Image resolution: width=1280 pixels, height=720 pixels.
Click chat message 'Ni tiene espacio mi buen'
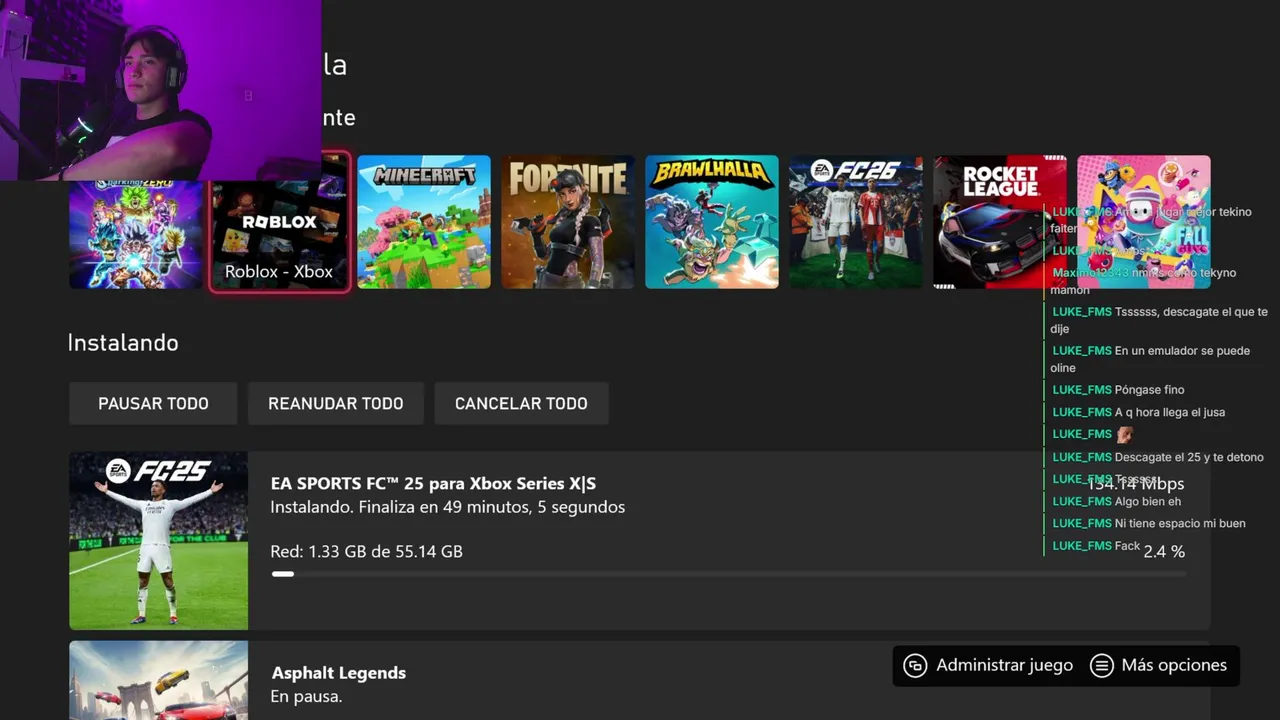pyautogui.click(x=1180, y=523)
